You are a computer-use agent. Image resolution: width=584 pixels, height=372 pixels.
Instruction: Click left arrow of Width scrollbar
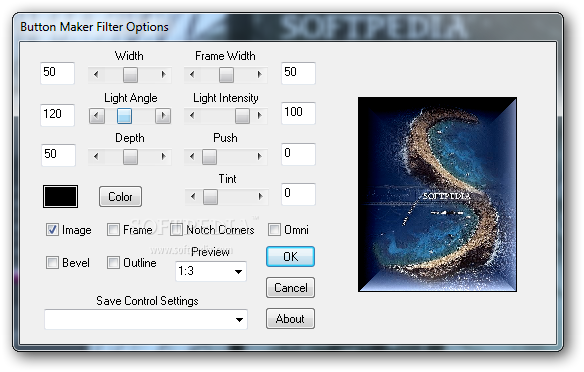pos(96,74)
